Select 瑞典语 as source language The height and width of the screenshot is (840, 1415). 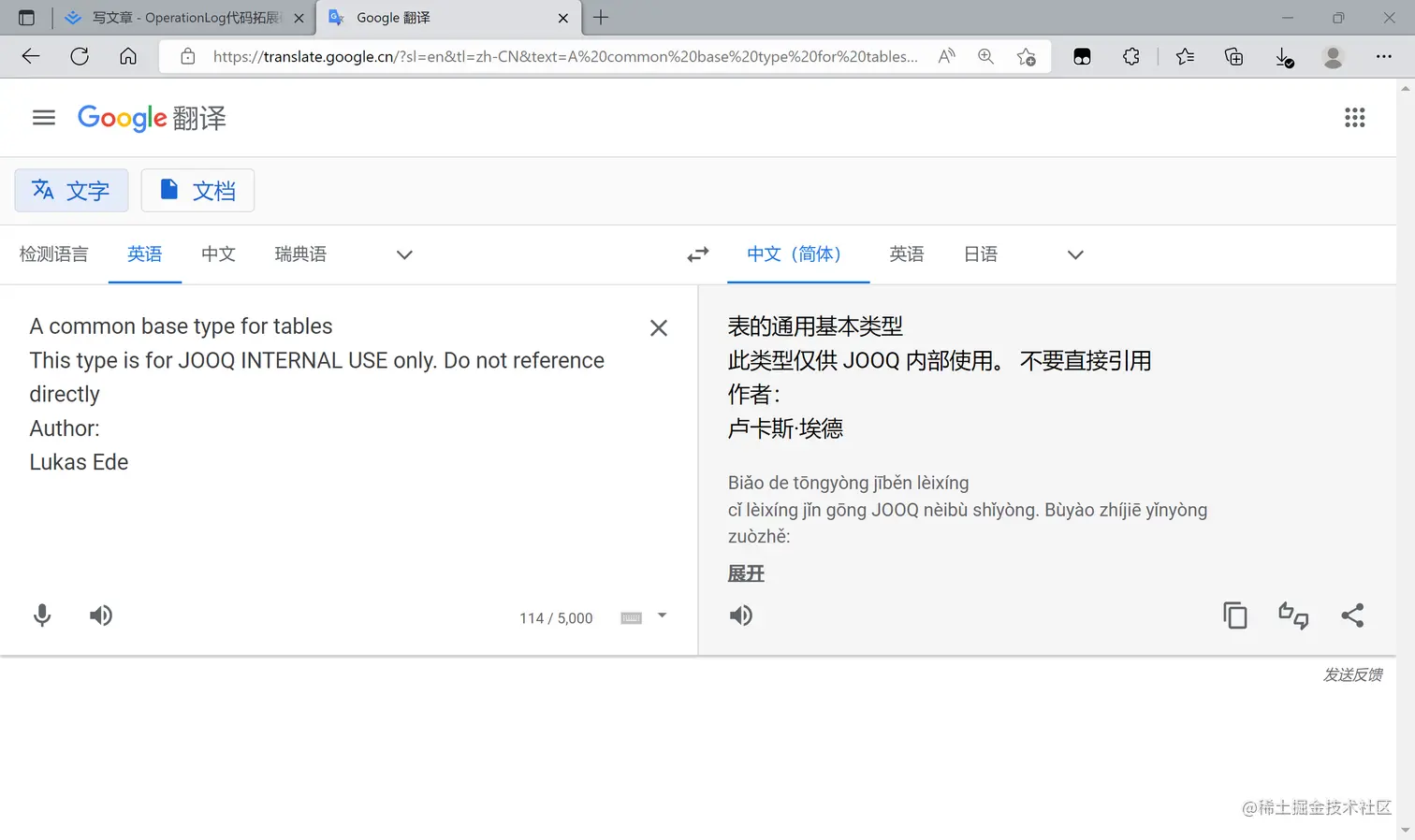click(300, 254)
